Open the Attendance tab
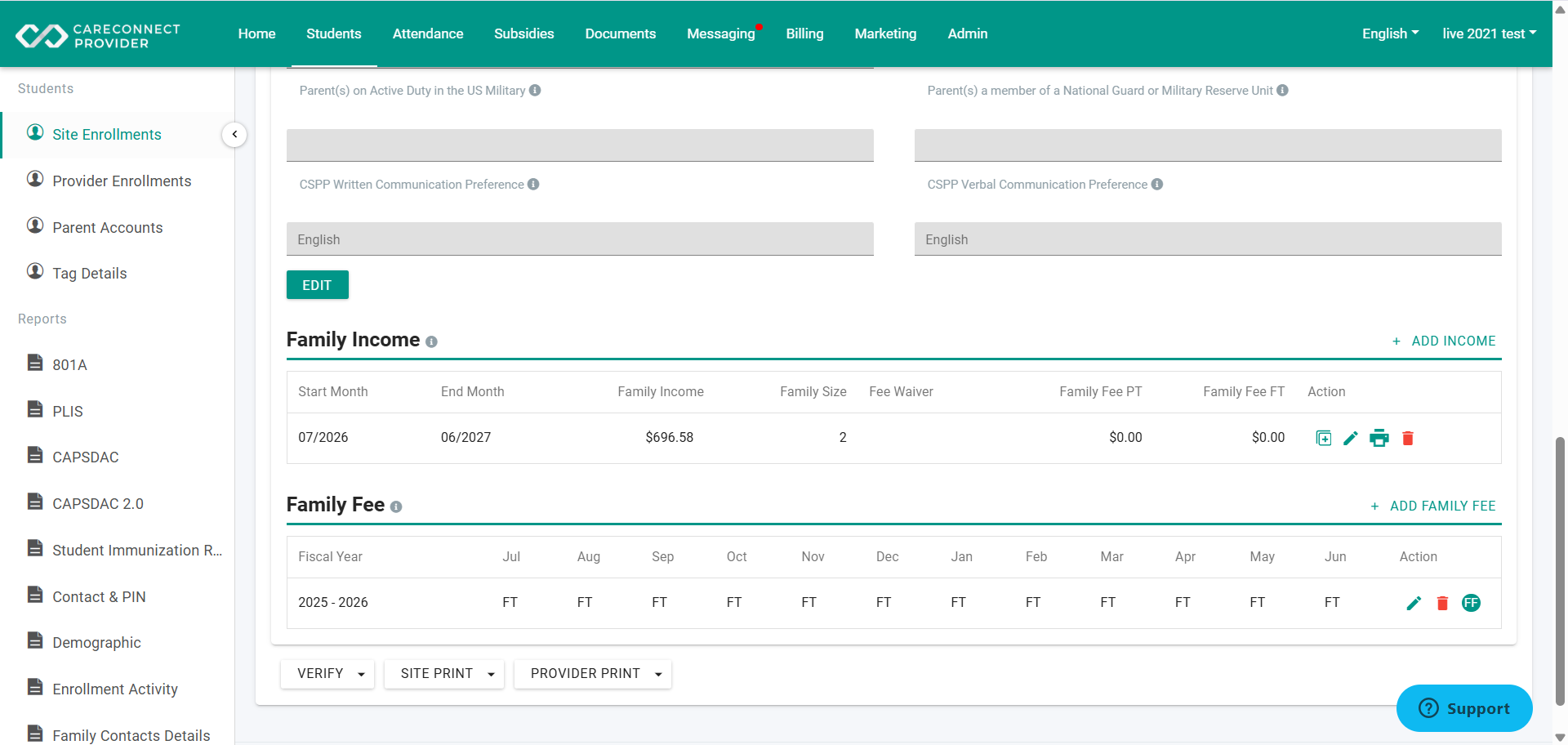The height and width of the screenshot is (745, 1568). (428, 33)
